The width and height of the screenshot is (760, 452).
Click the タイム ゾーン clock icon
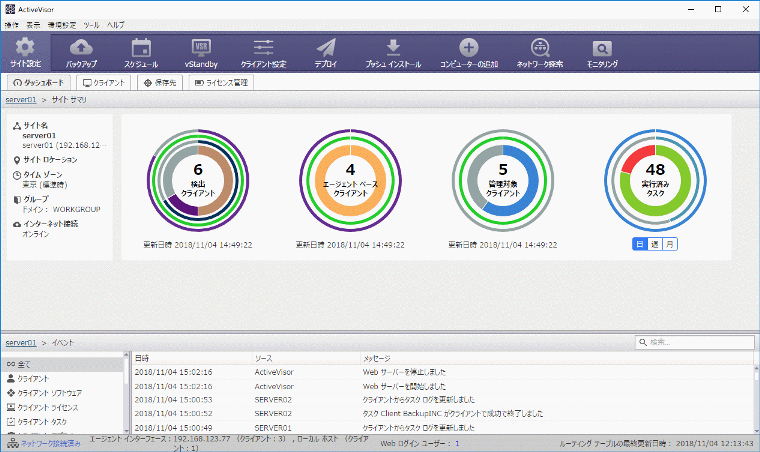tap(16, 175)
